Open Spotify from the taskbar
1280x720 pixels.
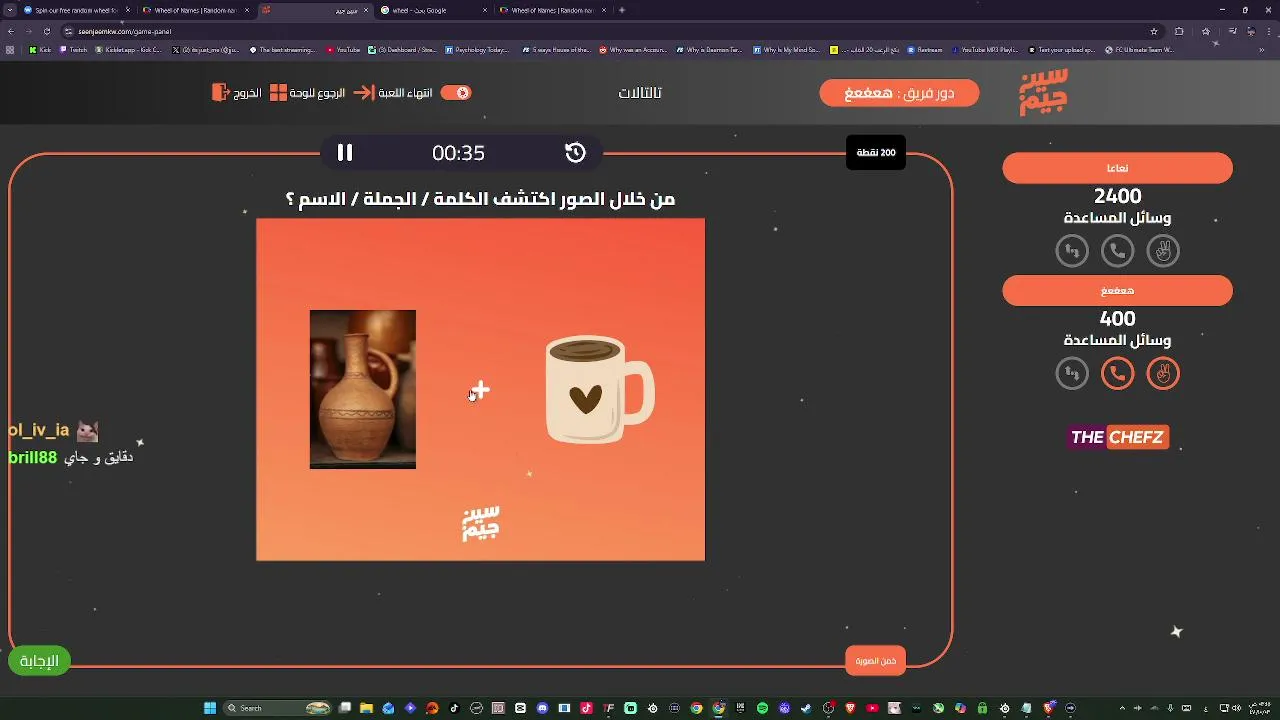click(x=762, y=708)
